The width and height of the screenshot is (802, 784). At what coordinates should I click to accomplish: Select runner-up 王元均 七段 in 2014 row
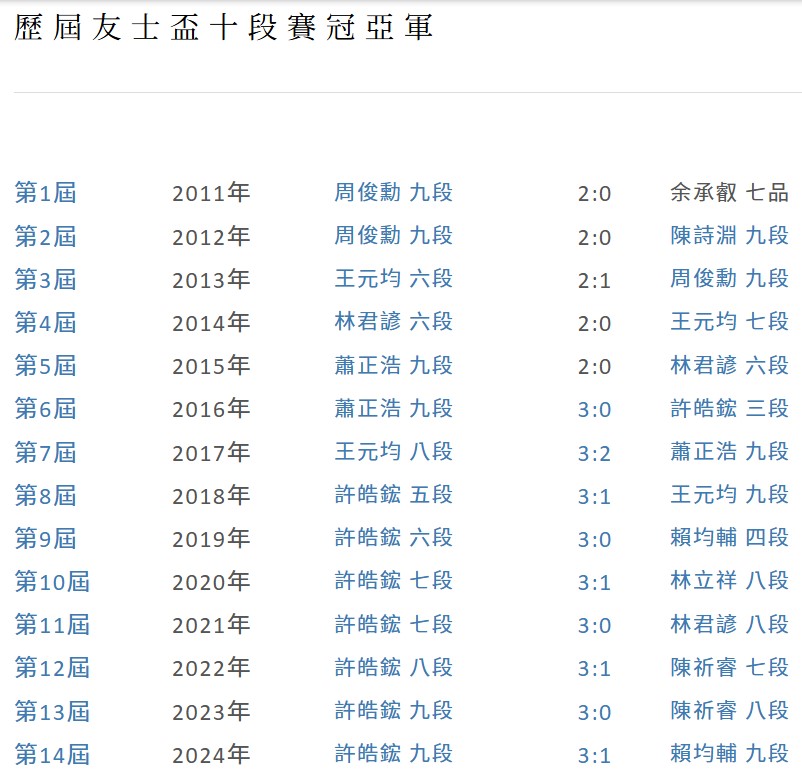pos(729,322)
